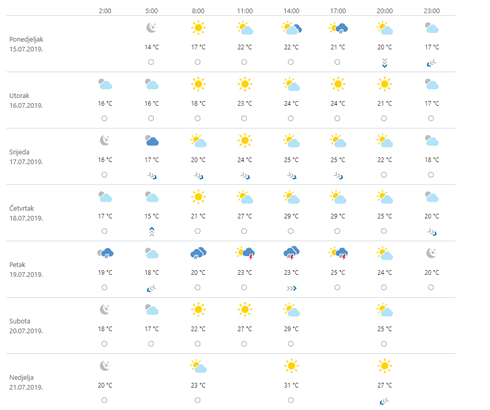Click Sunday 14:00 temperature 31 °C
The image size is (490, 410).
pyautogui.click(x=291, y=385)
